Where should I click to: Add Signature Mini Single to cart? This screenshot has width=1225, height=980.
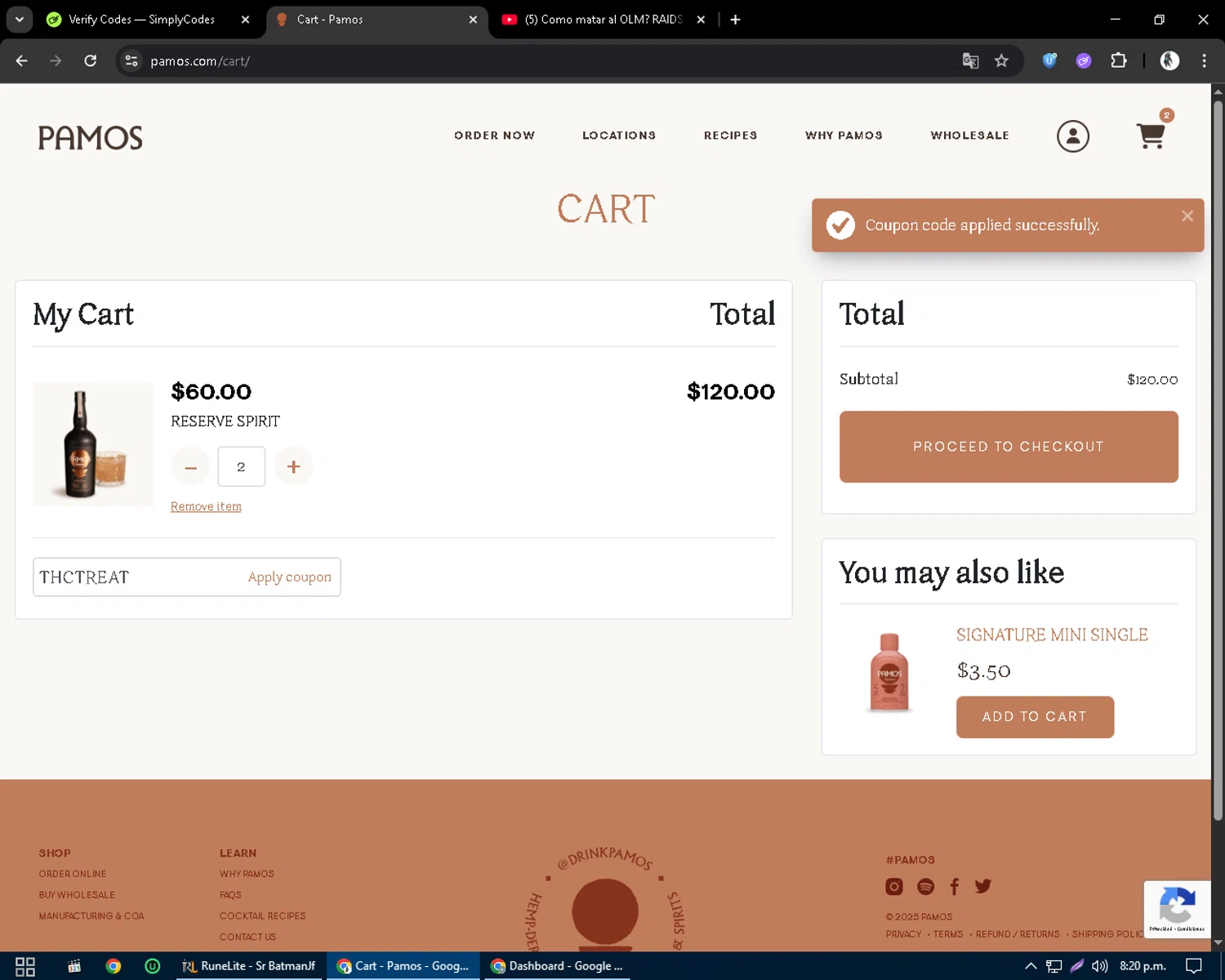click(1035, 717)
